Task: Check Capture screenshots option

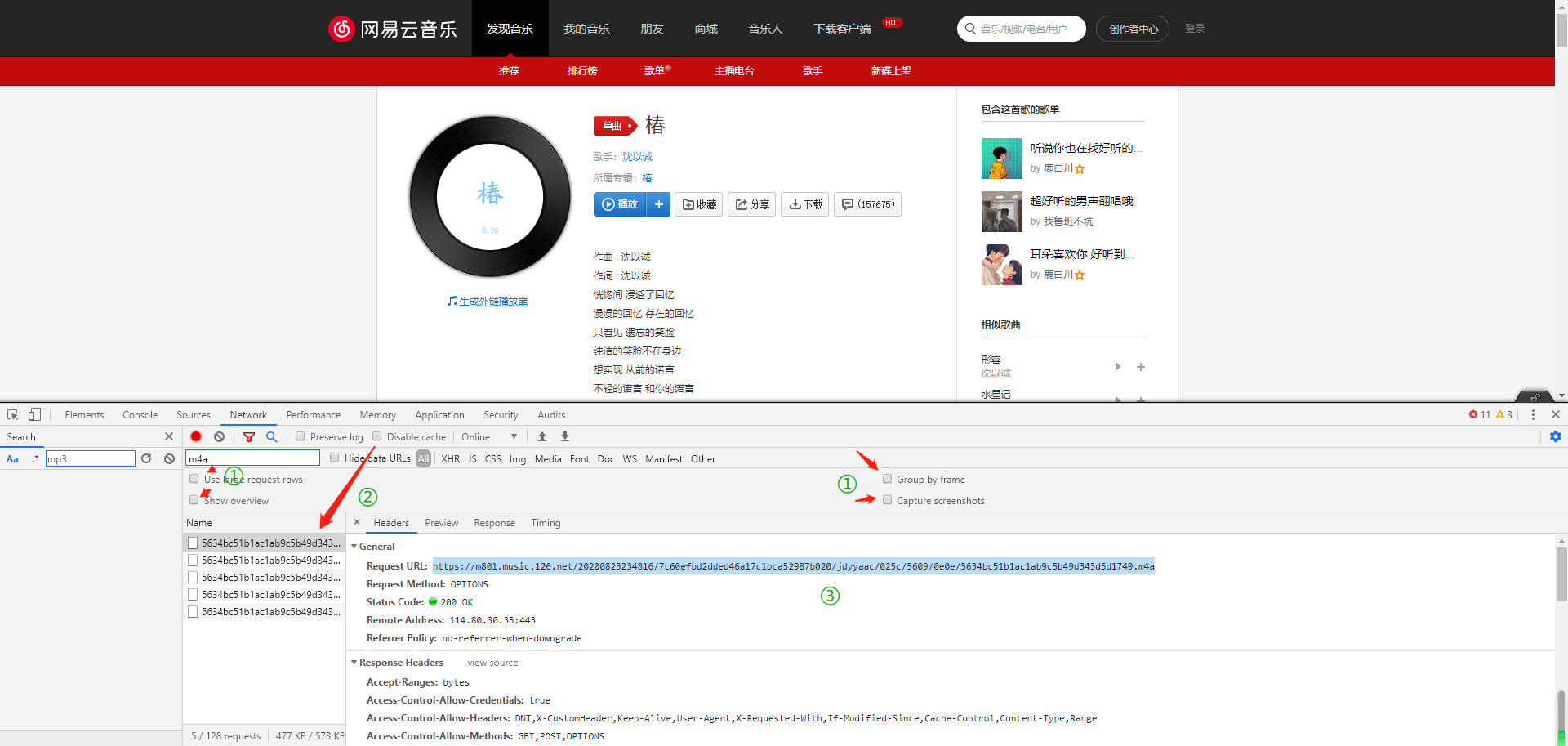Action: point(887,500)
